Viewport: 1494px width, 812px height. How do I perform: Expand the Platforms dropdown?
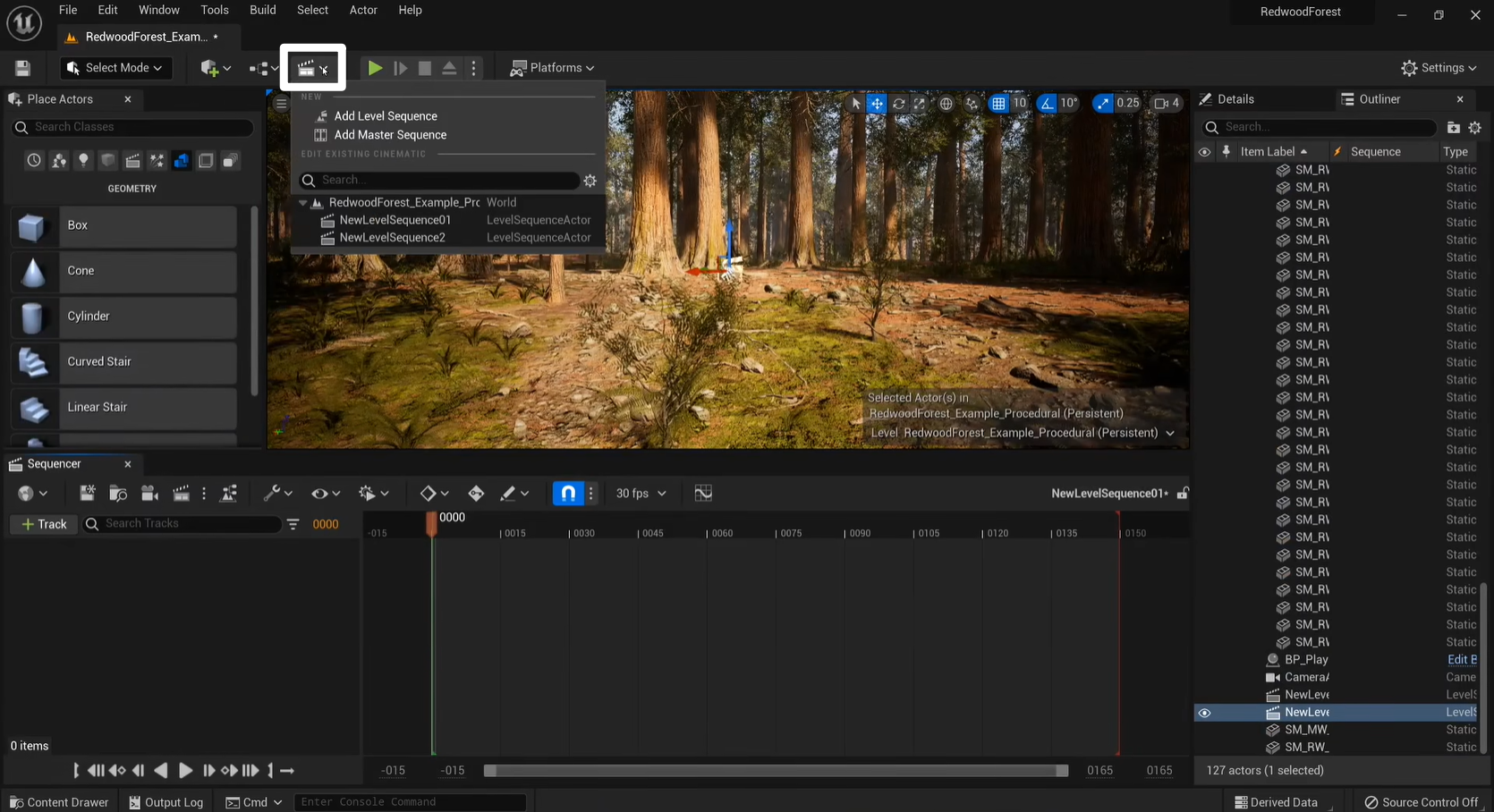[x=552, y=68]
